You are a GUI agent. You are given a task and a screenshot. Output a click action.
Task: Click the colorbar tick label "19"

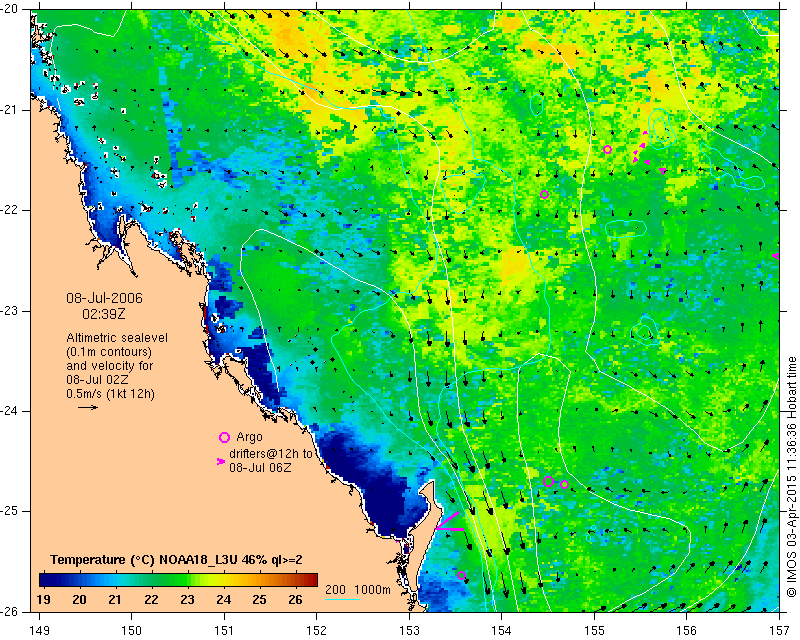click(x=43, y=600)
